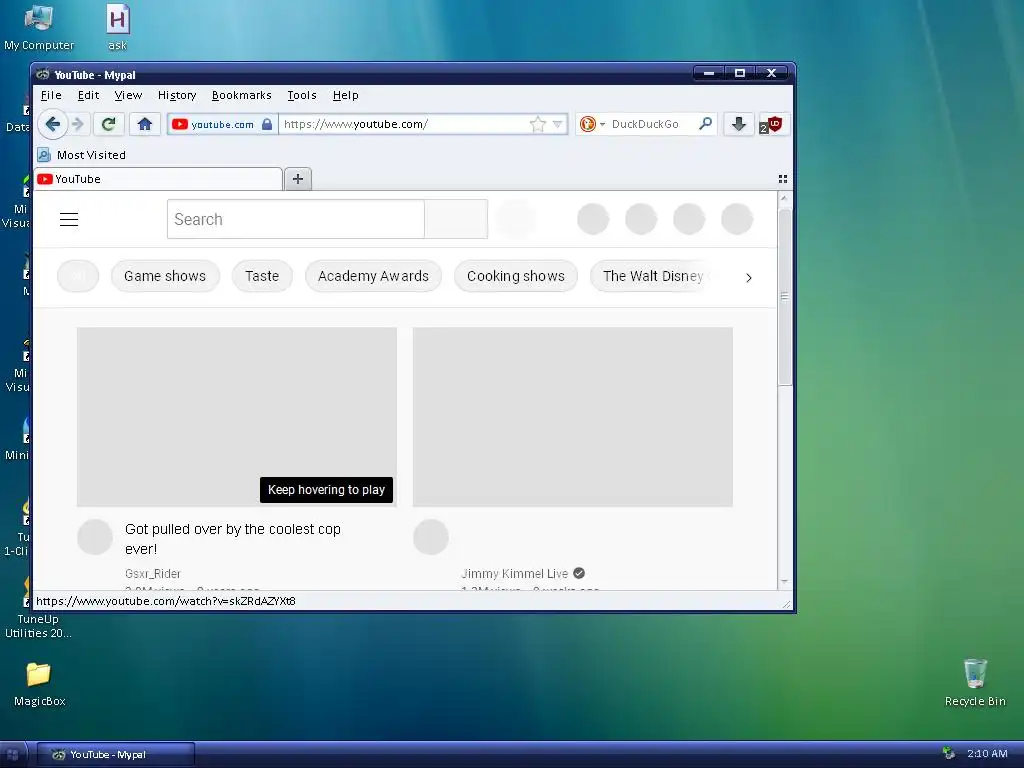Open the uBlock Origin shield icon
This screenshot has height=768, width=1024.
coord(772,124)
